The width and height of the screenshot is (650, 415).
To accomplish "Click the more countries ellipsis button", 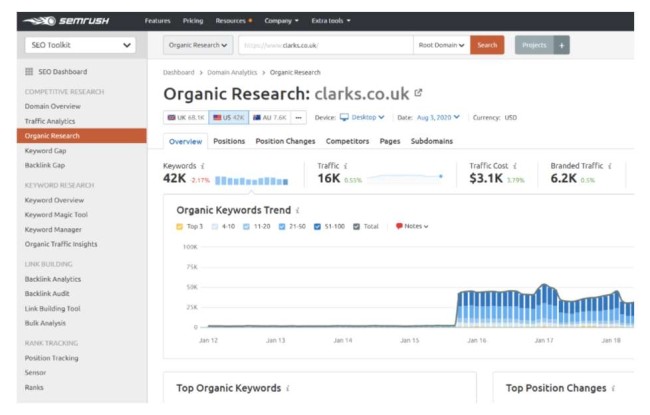I will 299,117.
